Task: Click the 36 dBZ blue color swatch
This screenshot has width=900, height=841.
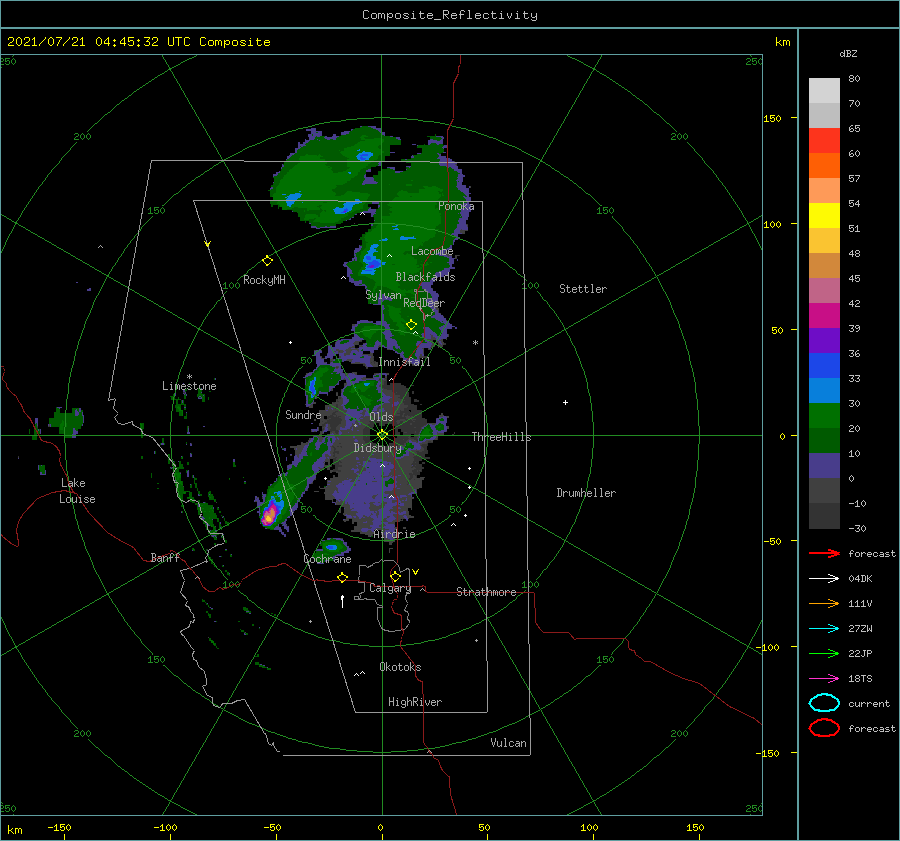Action: click(x=824, y=365)
